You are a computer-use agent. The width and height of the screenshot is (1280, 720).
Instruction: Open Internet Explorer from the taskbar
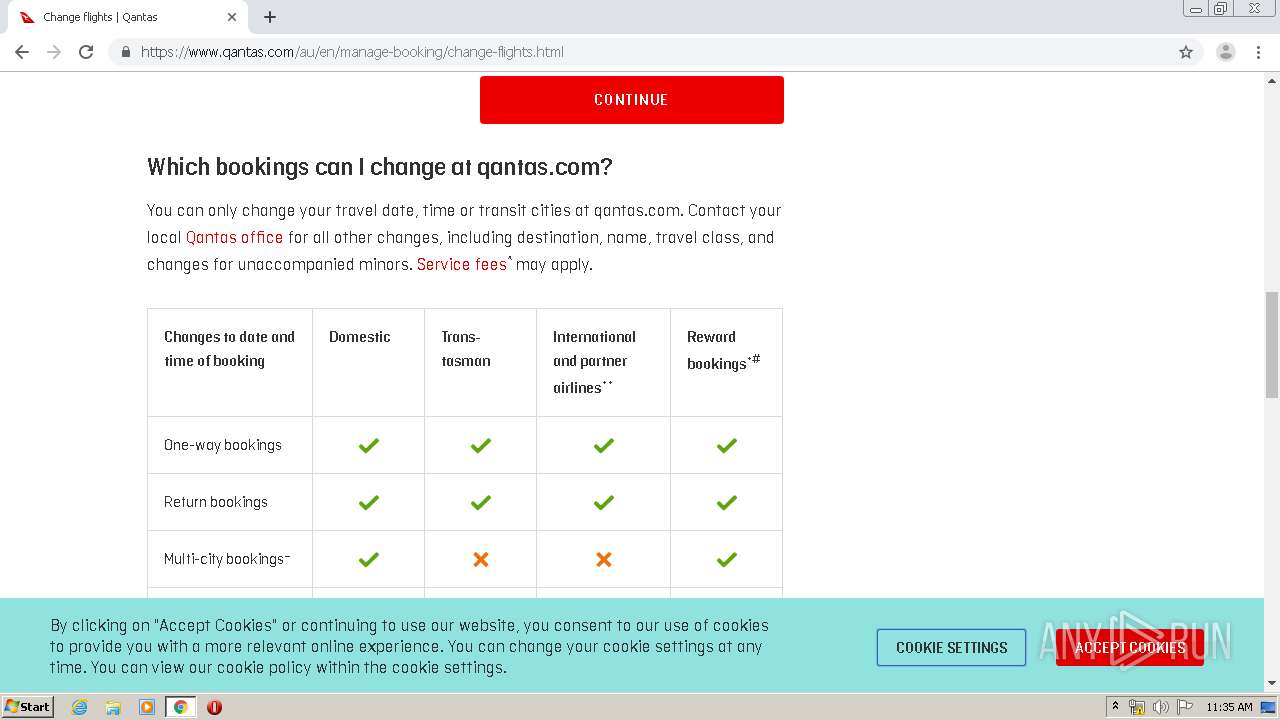pyautogui.click(x=79, y=707)
